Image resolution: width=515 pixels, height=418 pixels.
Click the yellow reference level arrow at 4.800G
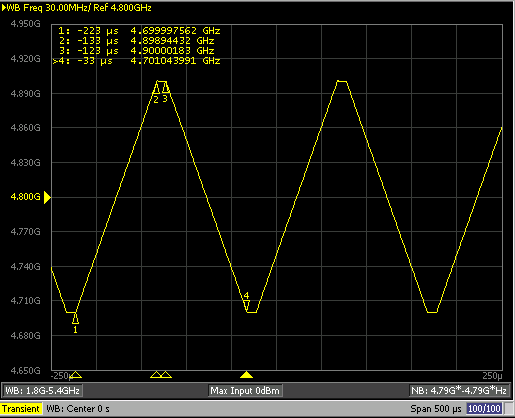click(x=47, y=197)
